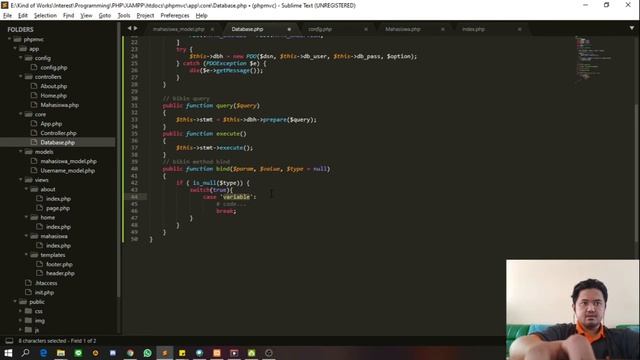Click line number 44 in the gutter
Viewport: 640px width, 360px height.
pyautogui.click(x=134, y=197)
